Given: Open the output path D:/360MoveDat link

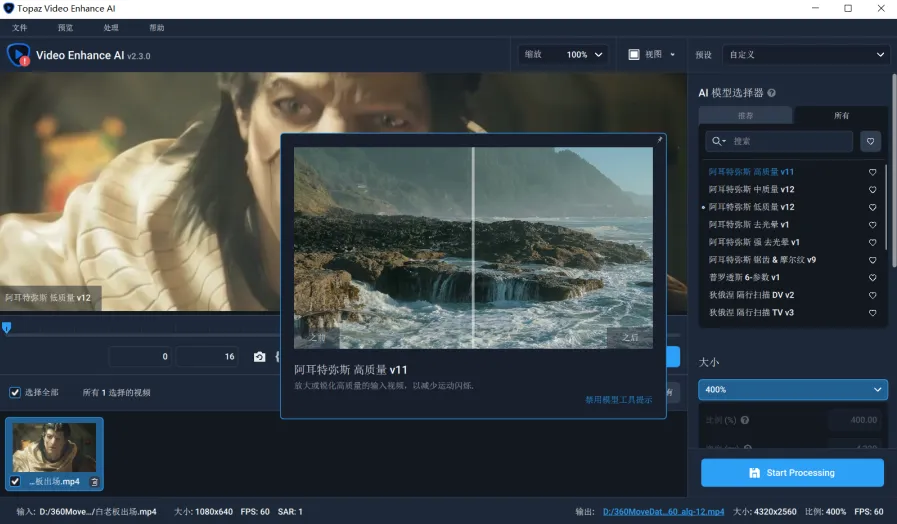Looking at the screenshot, I should click(x=664, y=512).
